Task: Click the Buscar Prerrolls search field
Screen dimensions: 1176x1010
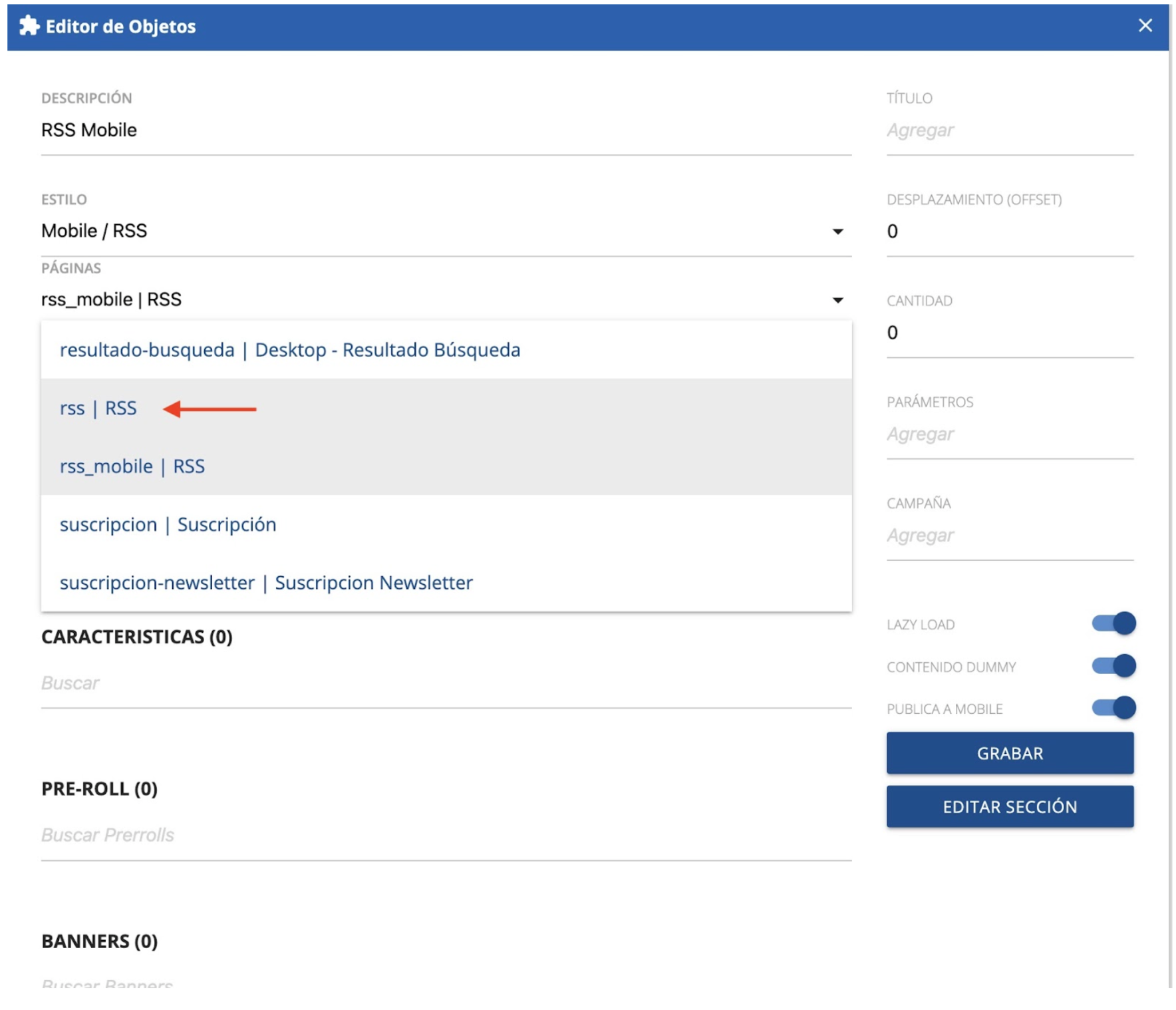Action: click(x=446, y=835)
